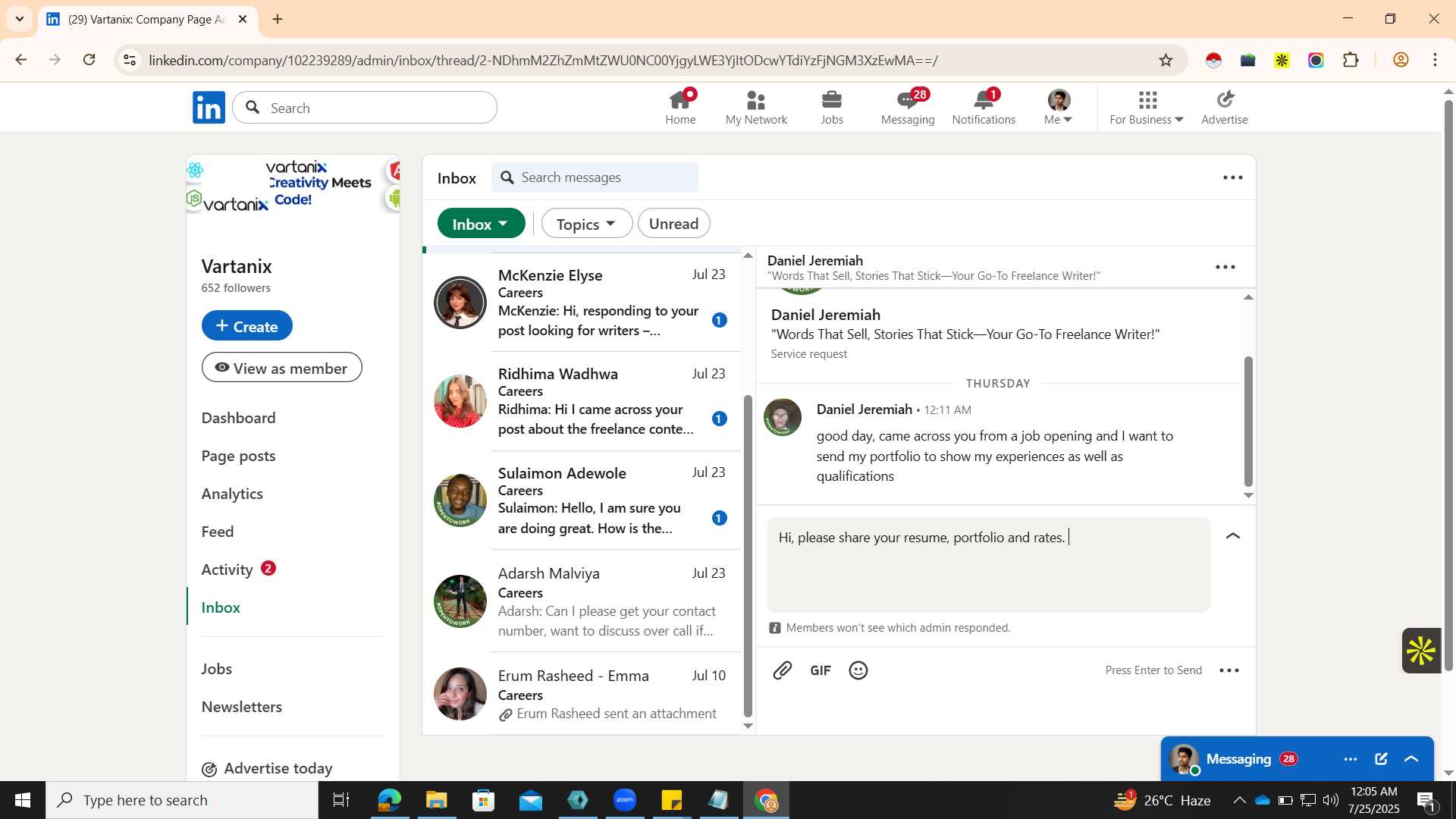Click the LinkedIn logo
Viewport: 1456px width, 819px height.
[209, 107]
